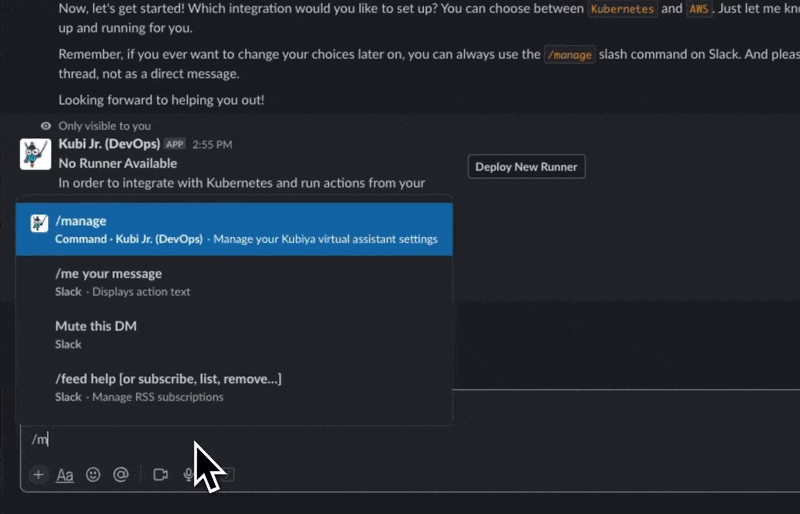This screenshot has width=800, height=514.
Task: Toggle text formatting with the Aa icon
Action: click(x=65, y=475)
